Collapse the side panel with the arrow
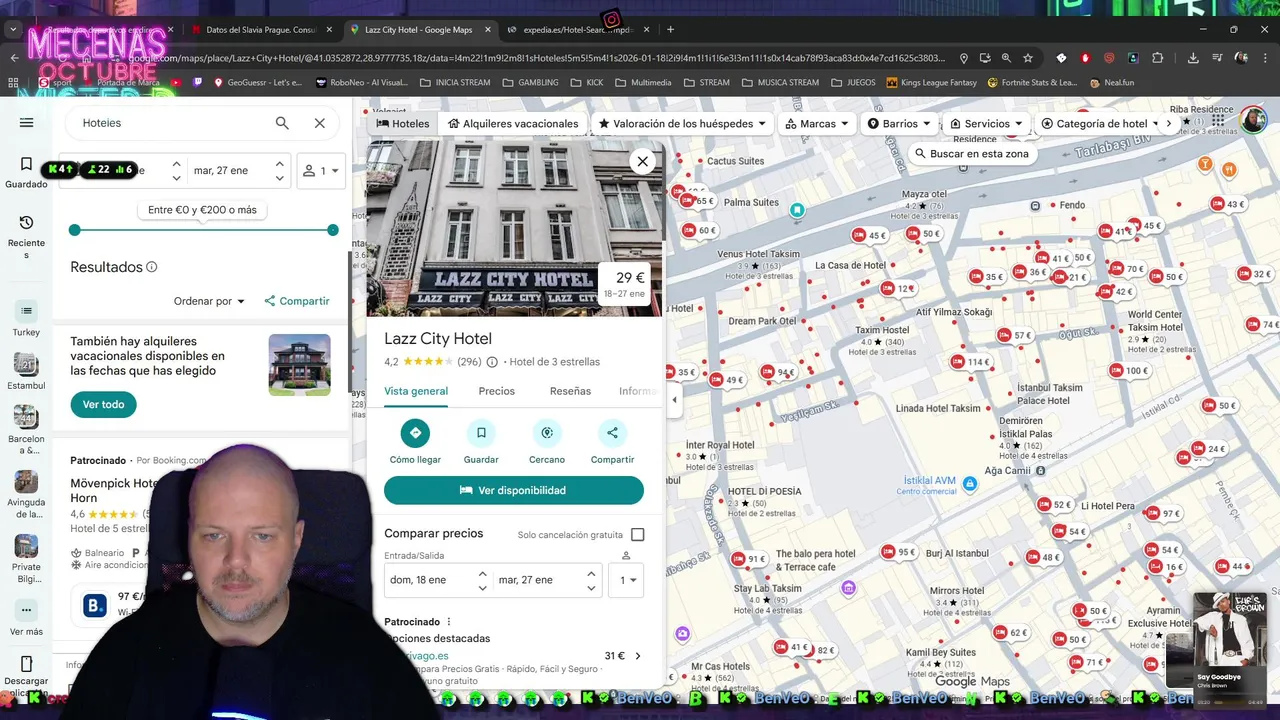Image resolution: width=1280 pixels, height=720 pixels. coord(674,399)
